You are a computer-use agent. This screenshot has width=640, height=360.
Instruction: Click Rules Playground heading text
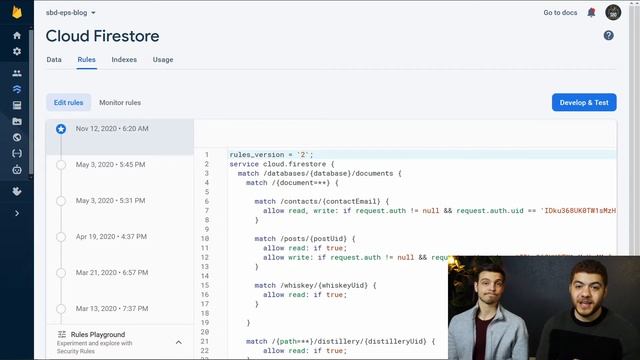pyautogui.click(x=98, y=335)
